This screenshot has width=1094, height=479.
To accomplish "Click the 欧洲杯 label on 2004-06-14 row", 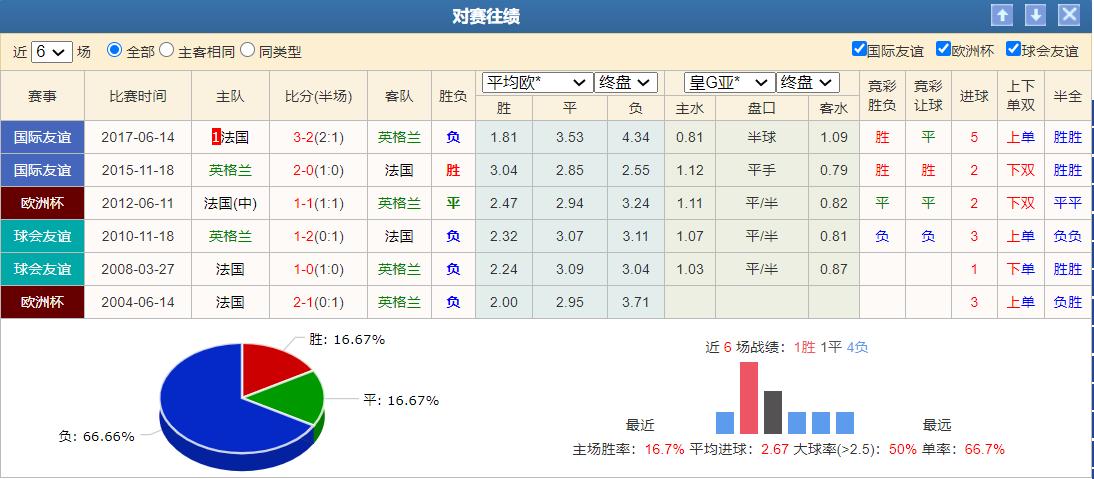I will click(x=43, y=302).
